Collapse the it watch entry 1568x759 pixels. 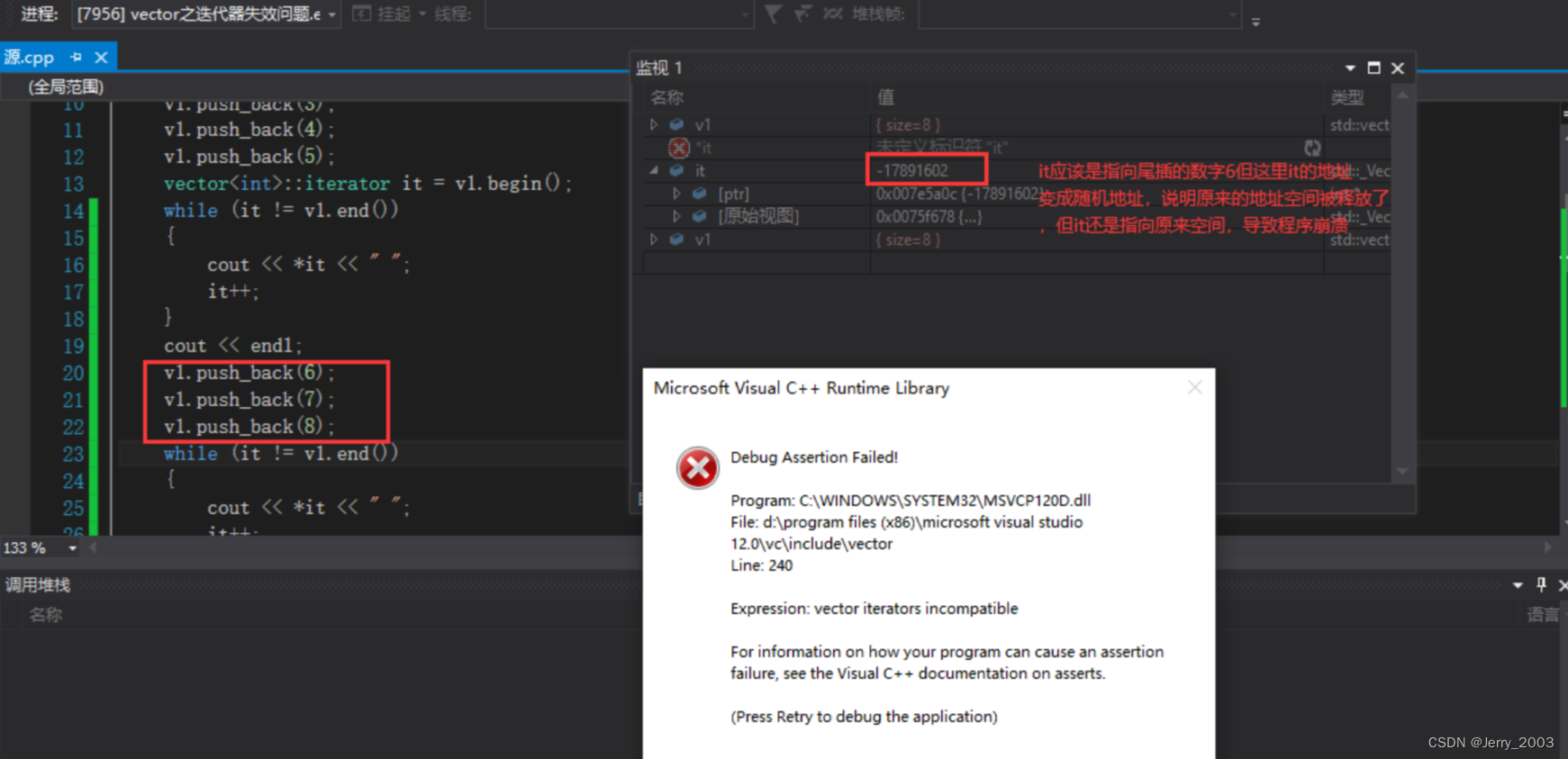(x=654, y=170)
